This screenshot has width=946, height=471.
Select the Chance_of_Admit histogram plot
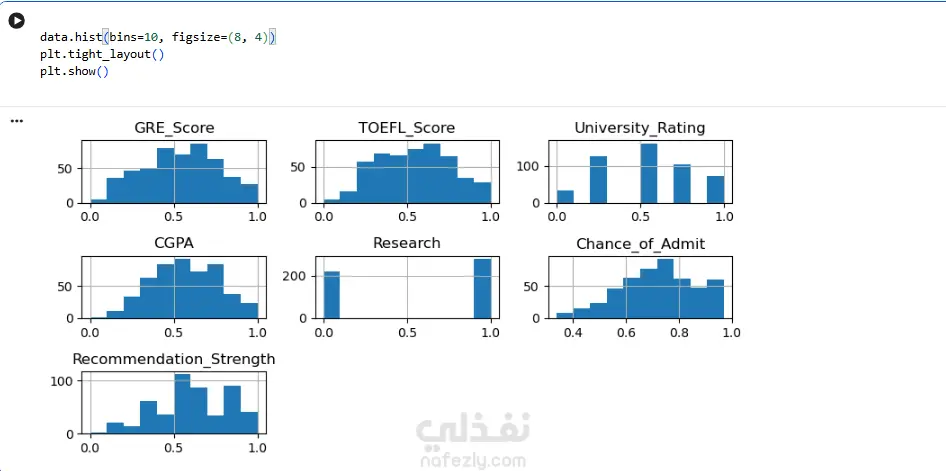pyautogui.click(x=640, y=288)
